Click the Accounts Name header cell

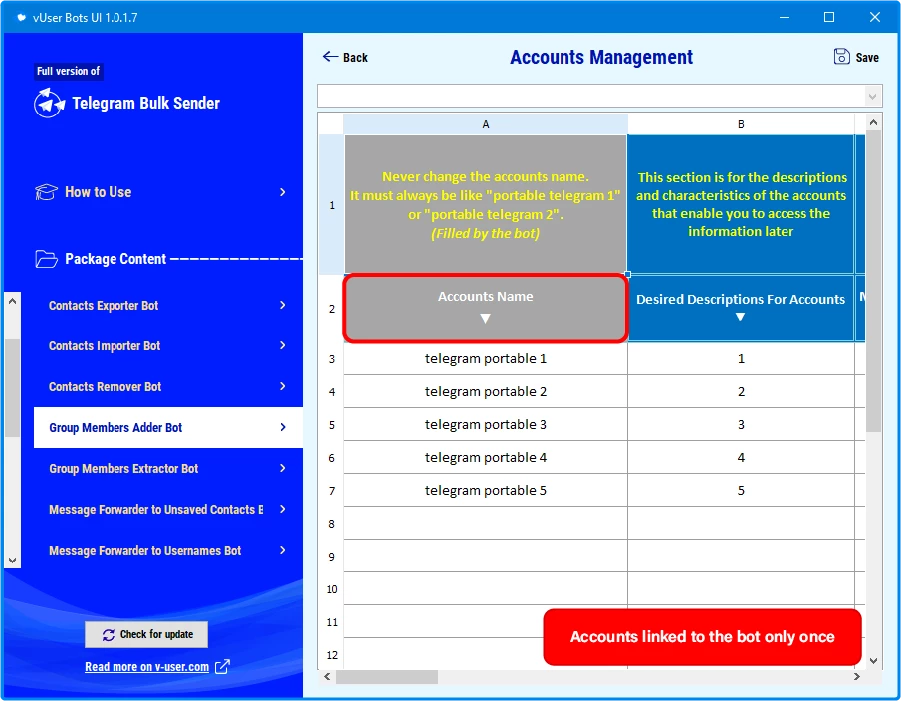pos(486,309)
